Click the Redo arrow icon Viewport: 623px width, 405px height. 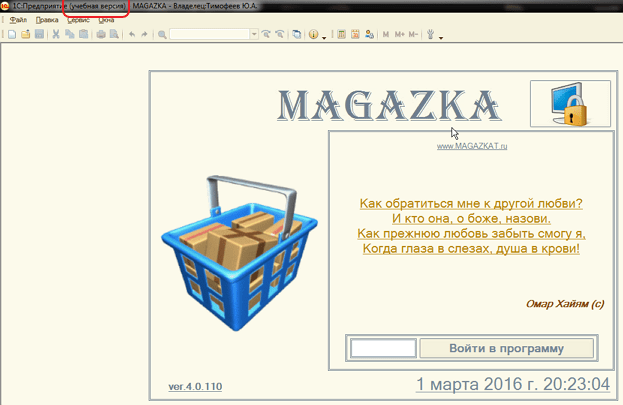pos(144,35)
